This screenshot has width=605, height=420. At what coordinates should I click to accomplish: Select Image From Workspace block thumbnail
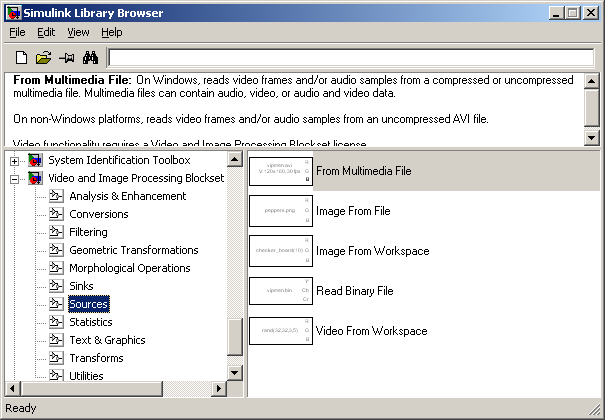[281, 251]
